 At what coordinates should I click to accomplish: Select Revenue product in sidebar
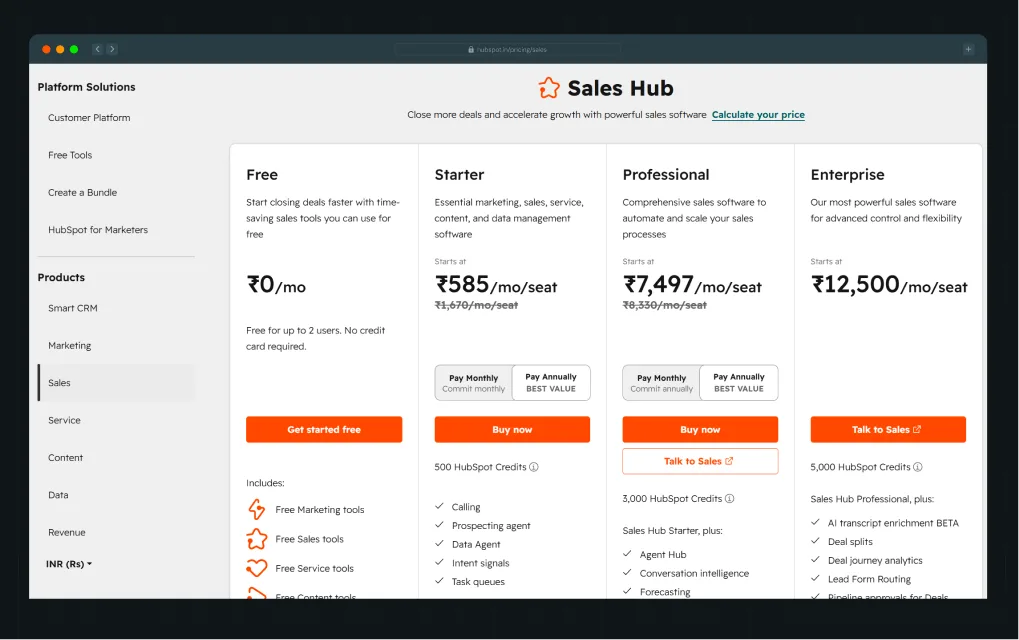(x=67, y=532)
